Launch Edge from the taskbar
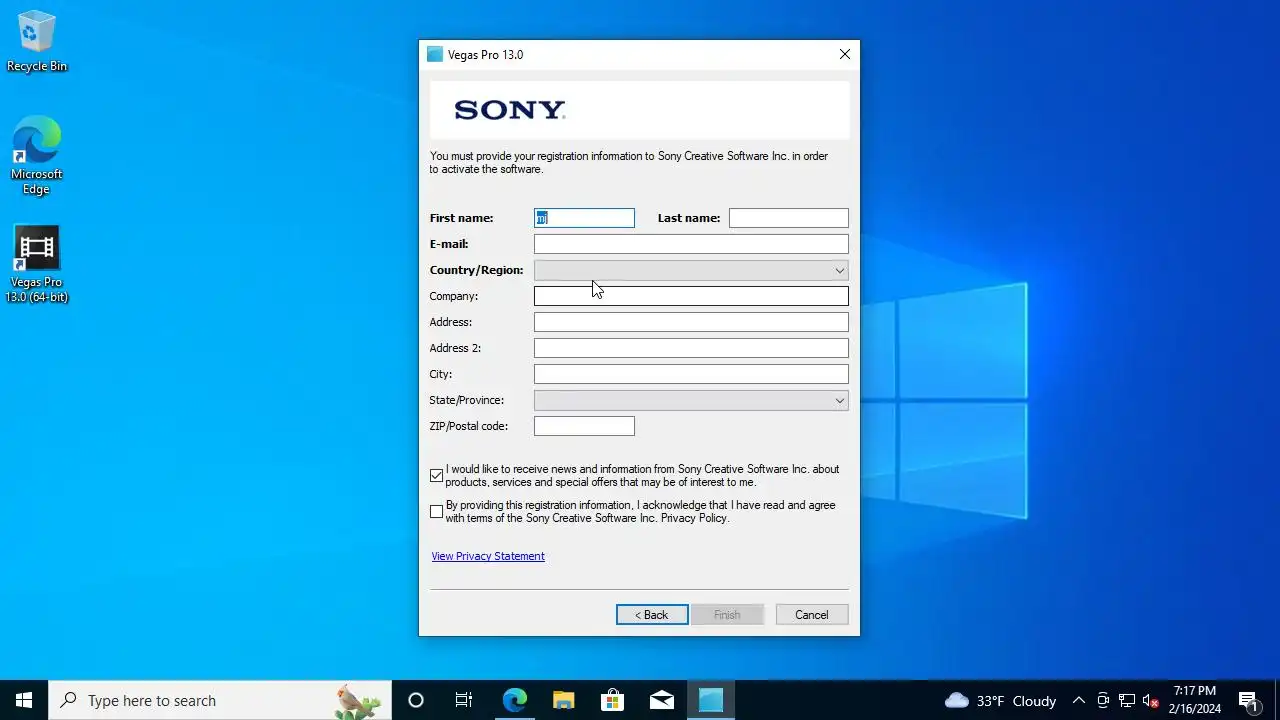This screenshot has width=1280, height=720. coord(514,700)
